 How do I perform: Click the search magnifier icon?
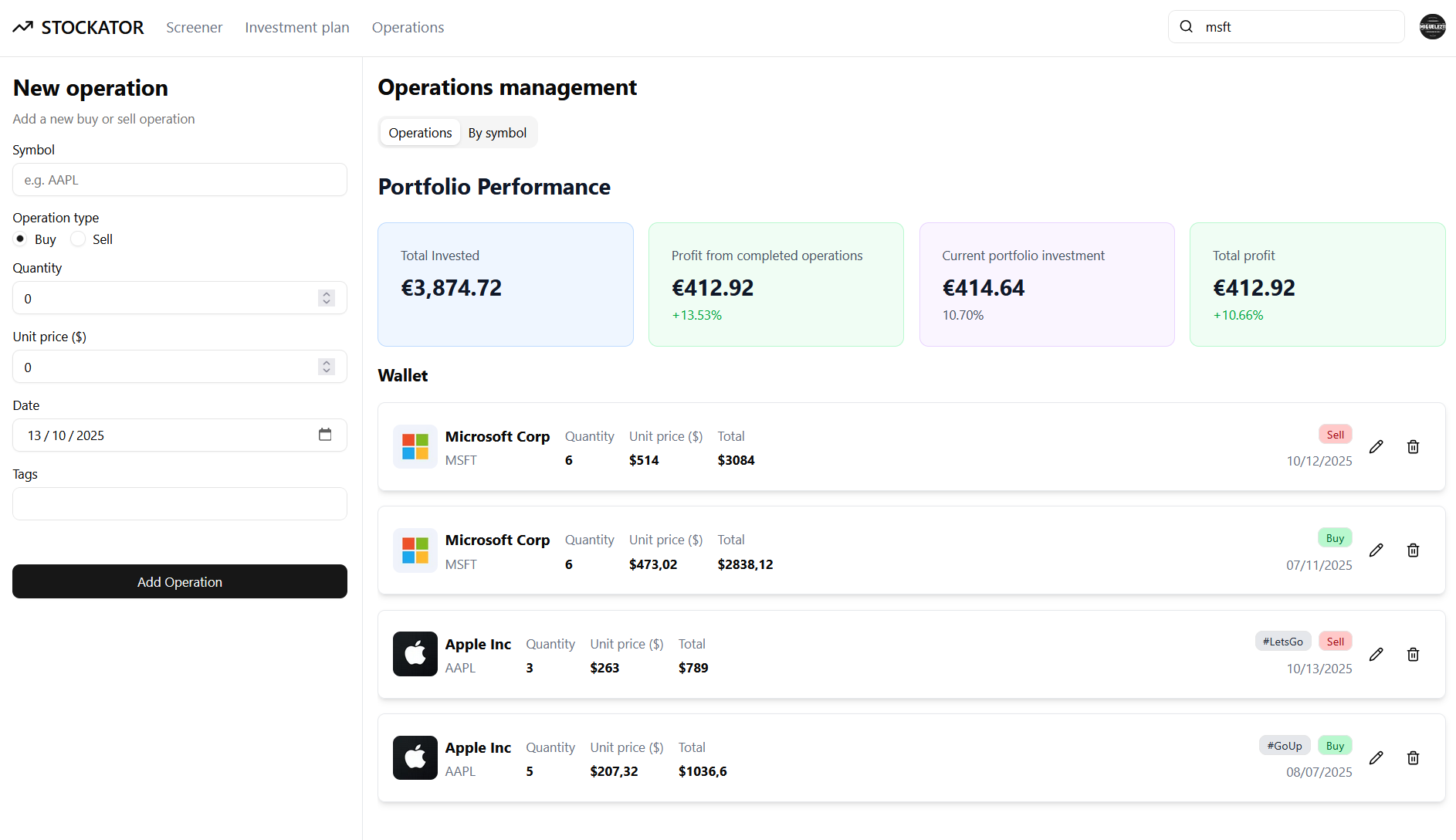(1186, 26)
